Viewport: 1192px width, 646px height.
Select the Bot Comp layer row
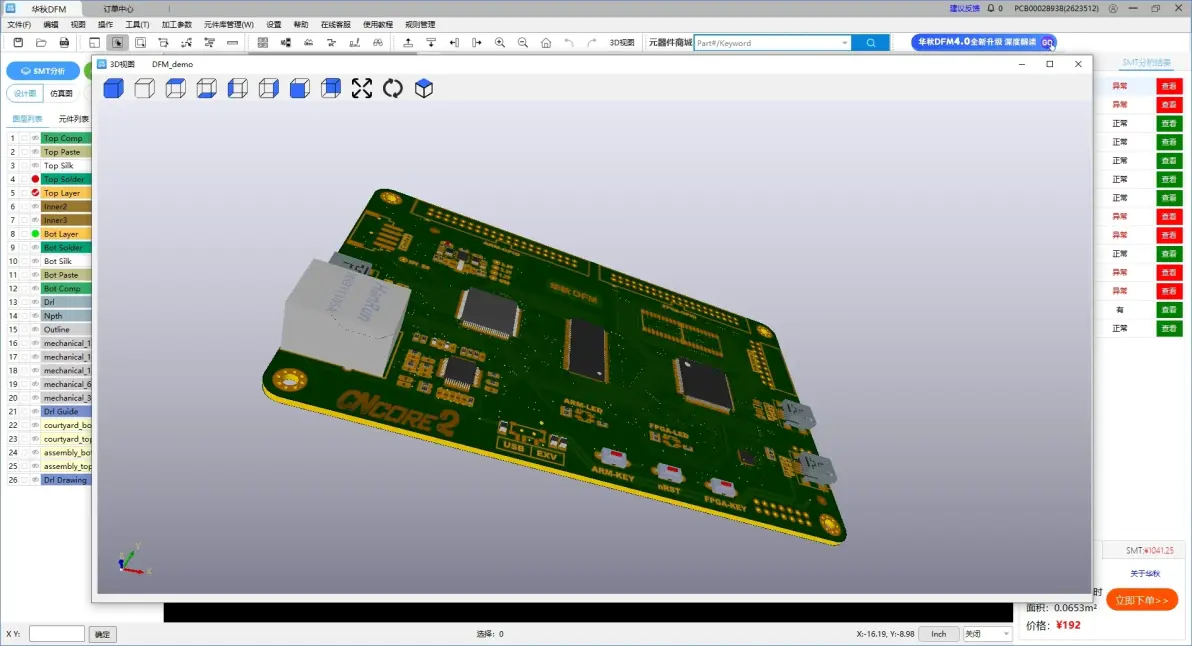click(x=49, y=289)
